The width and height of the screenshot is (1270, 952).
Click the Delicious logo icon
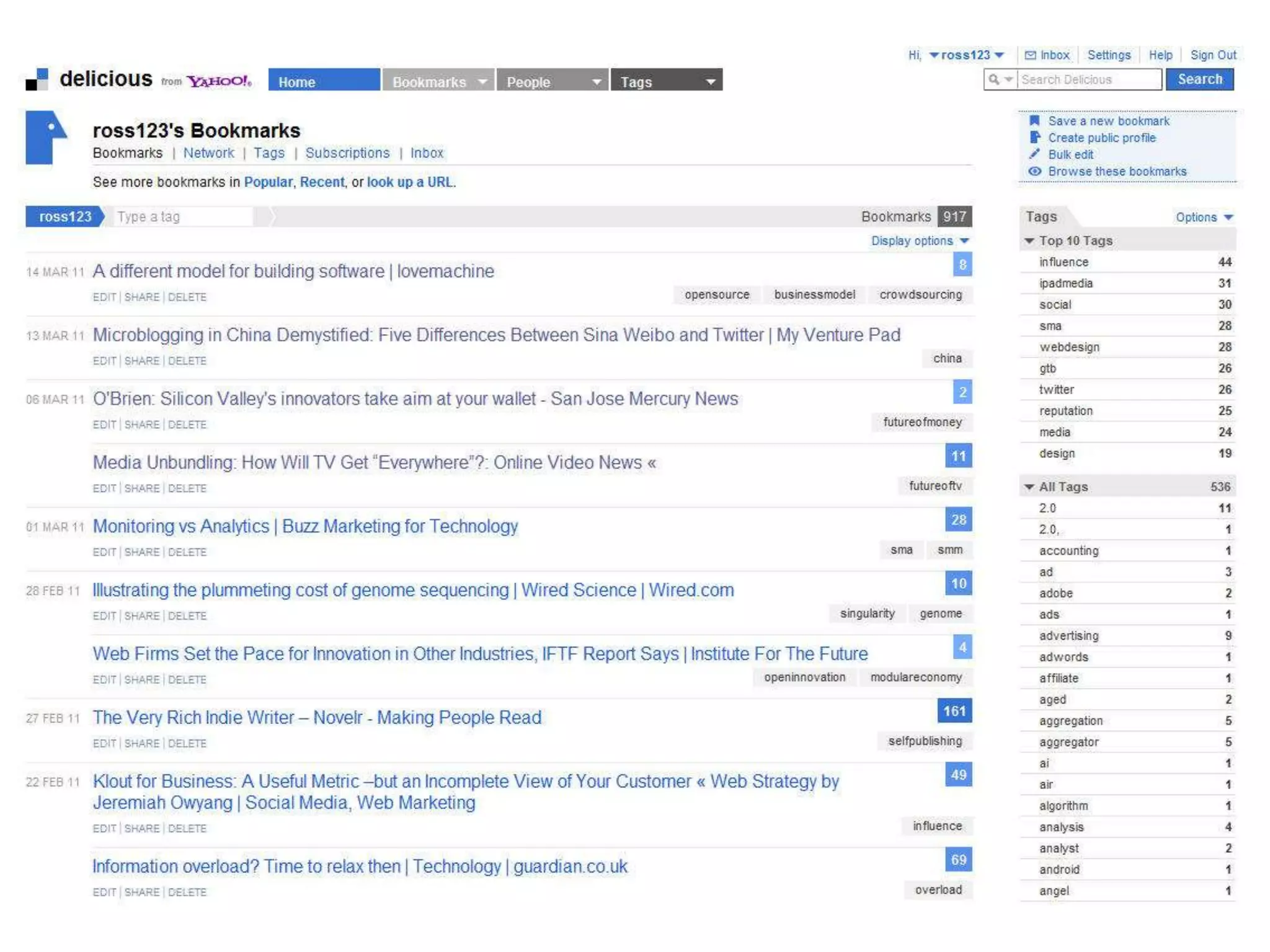[x=37, y=79]
